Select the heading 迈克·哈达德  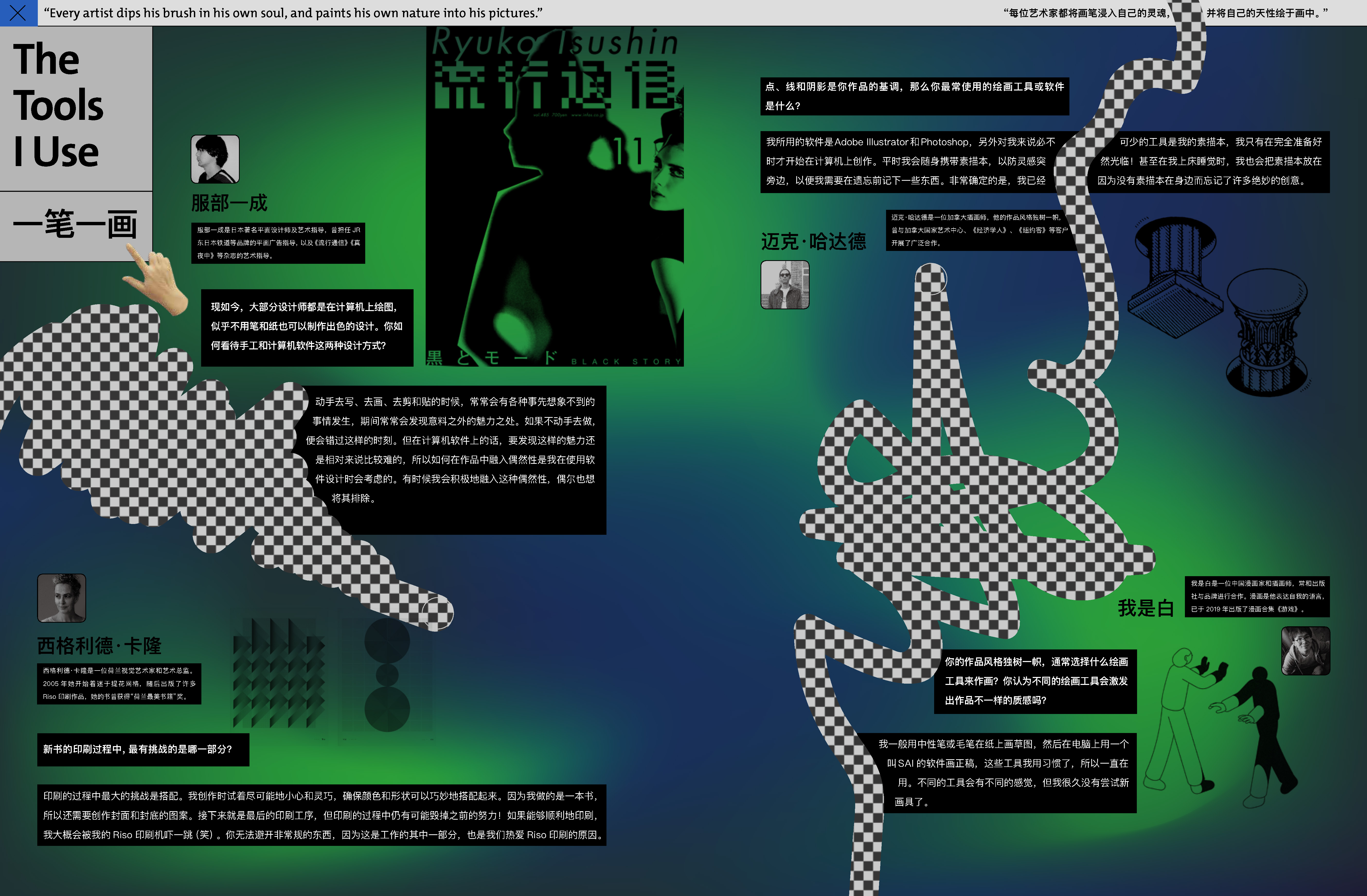tap(813, 242)
